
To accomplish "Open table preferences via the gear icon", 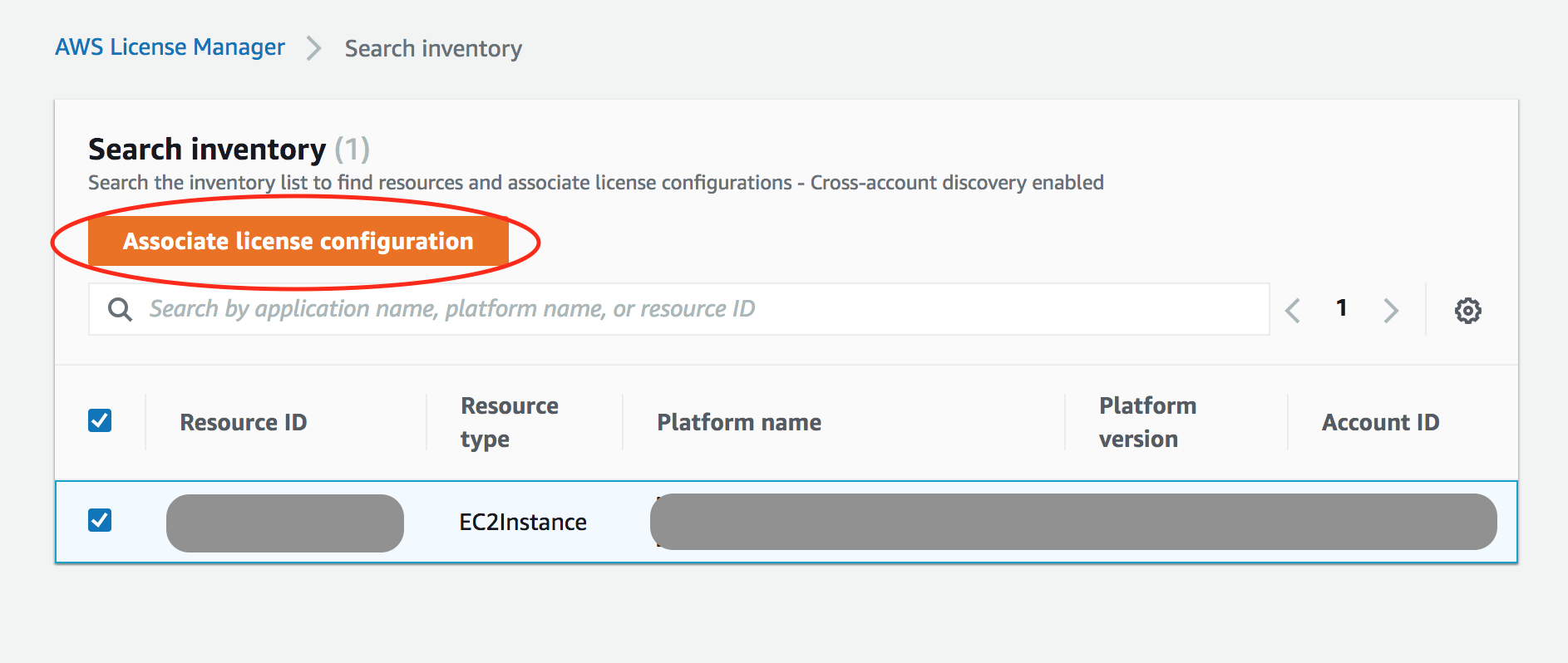I will coord(1467,311).
